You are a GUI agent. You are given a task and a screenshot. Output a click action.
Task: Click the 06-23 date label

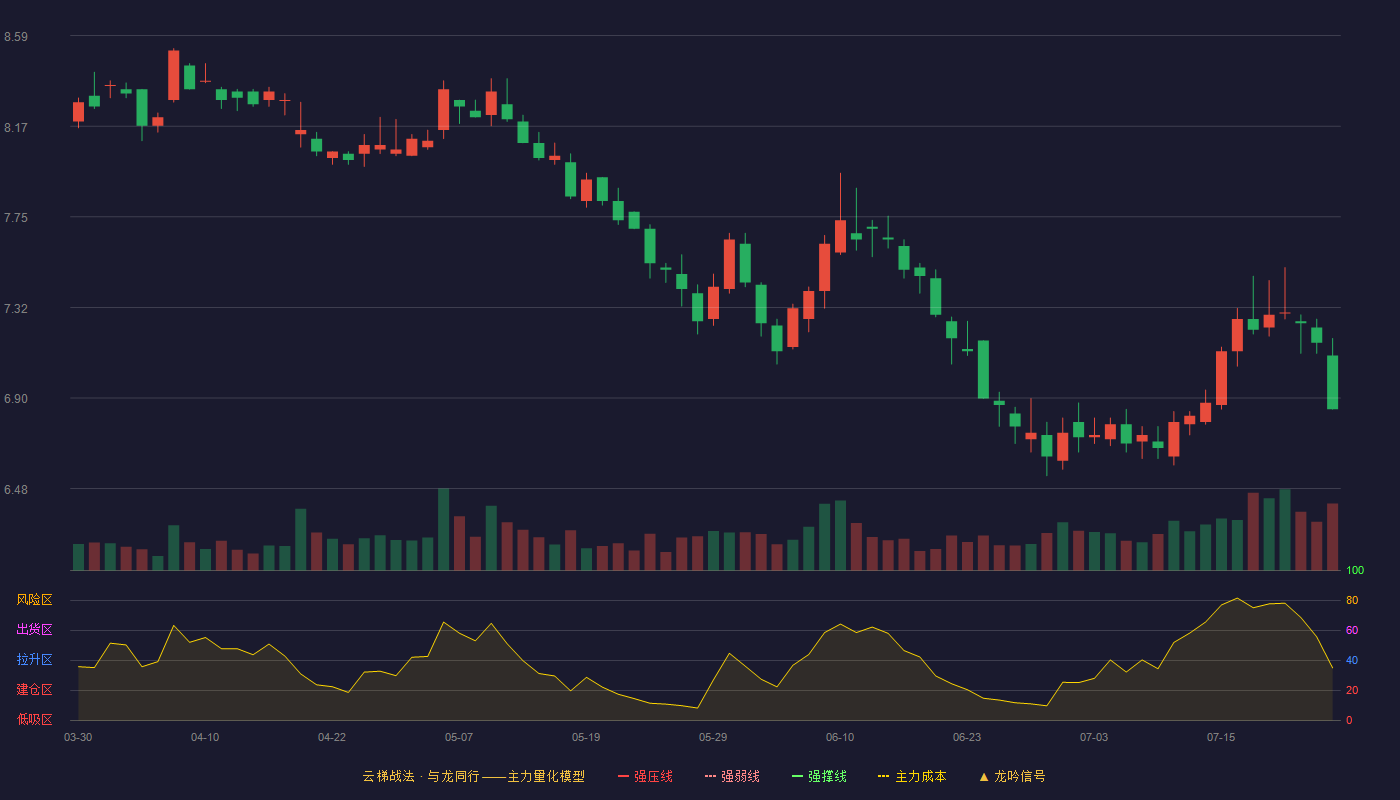point(967,737)
